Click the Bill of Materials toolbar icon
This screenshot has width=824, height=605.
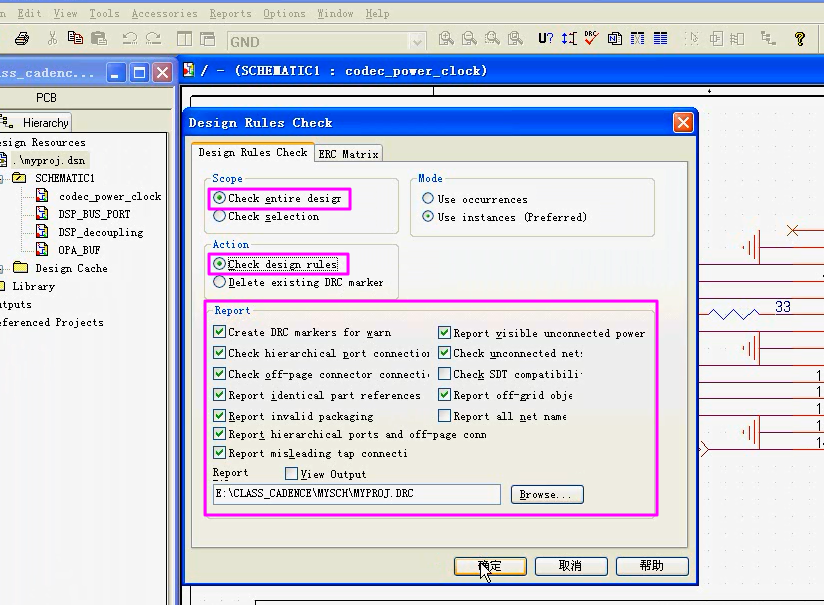tap(660, 40)
